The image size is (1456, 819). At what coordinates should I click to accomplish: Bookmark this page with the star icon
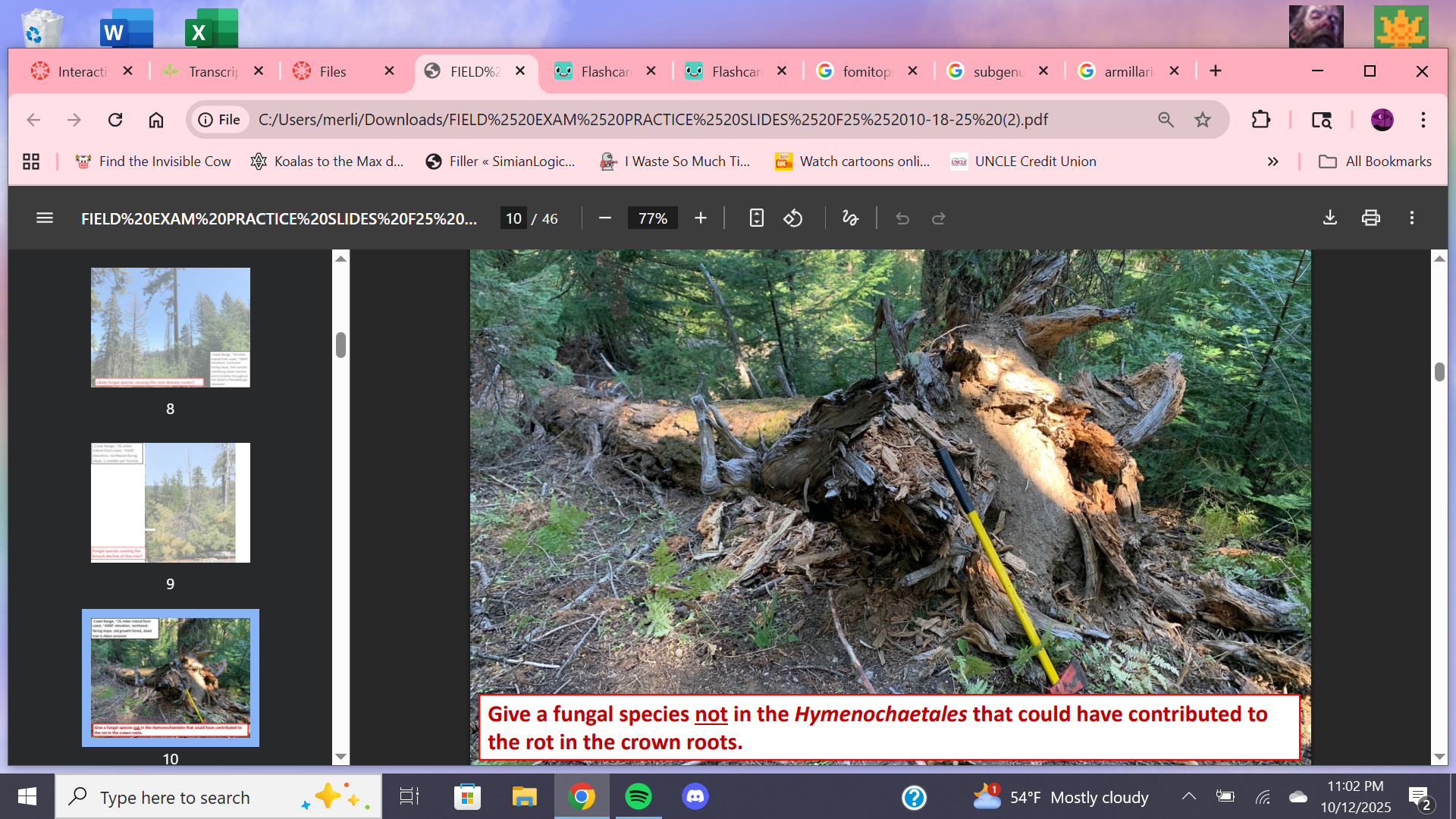[x=1203, y=120]
